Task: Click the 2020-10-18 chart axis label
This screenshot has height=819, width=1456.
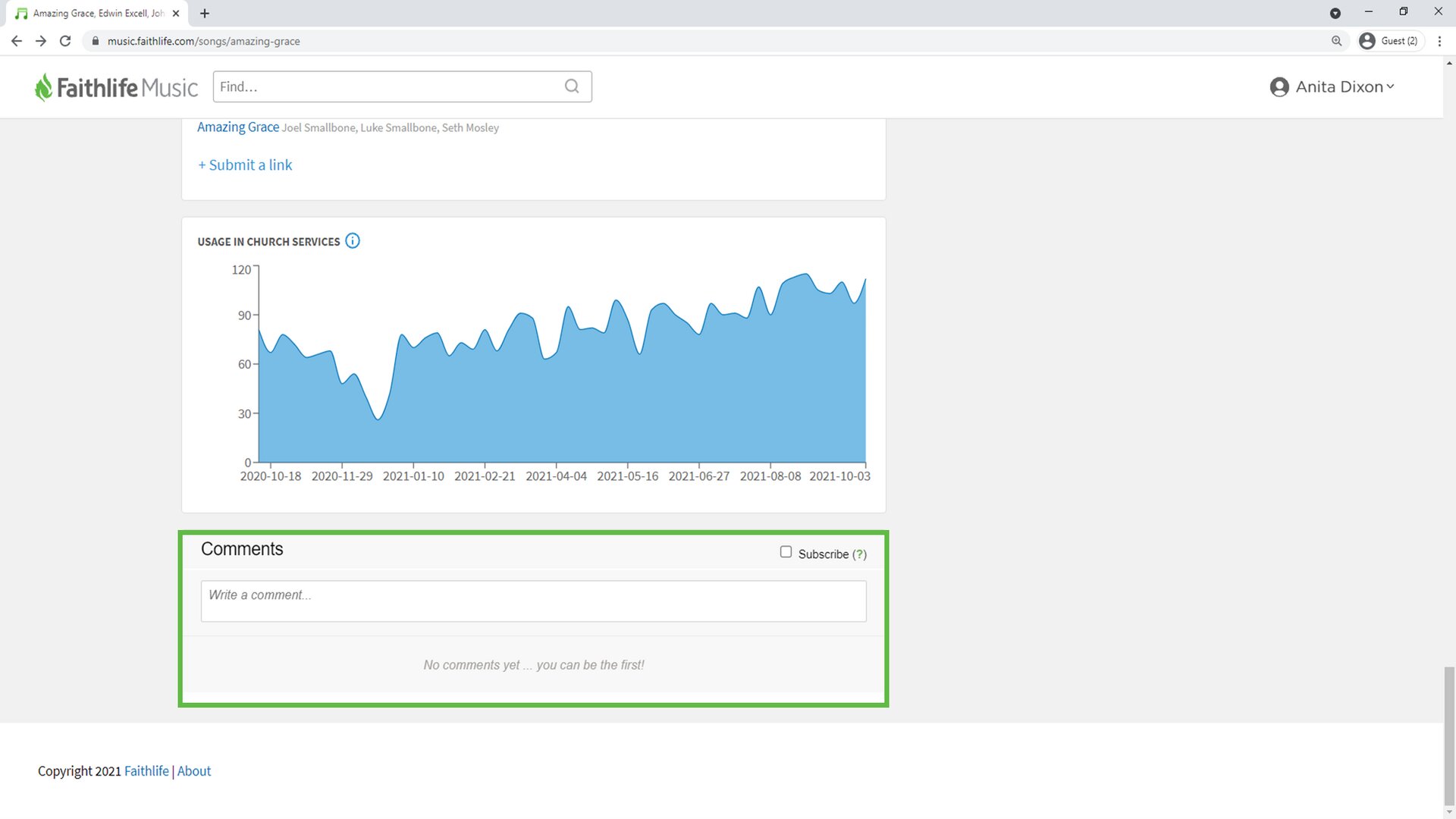Action: [x=271, y=476]
